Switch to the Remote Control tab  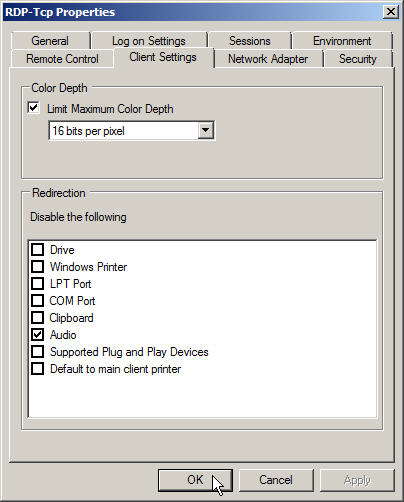click(62, 59)
